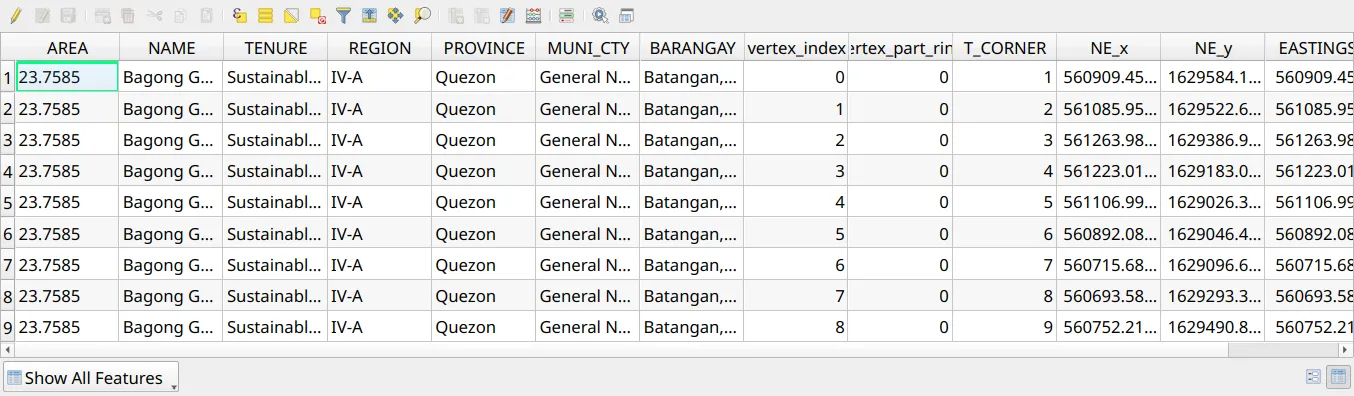Click the save edits floppy disk icon
Image resolution: width=1354 pixels, height=396 pixels.
click(x=68, y=16)
